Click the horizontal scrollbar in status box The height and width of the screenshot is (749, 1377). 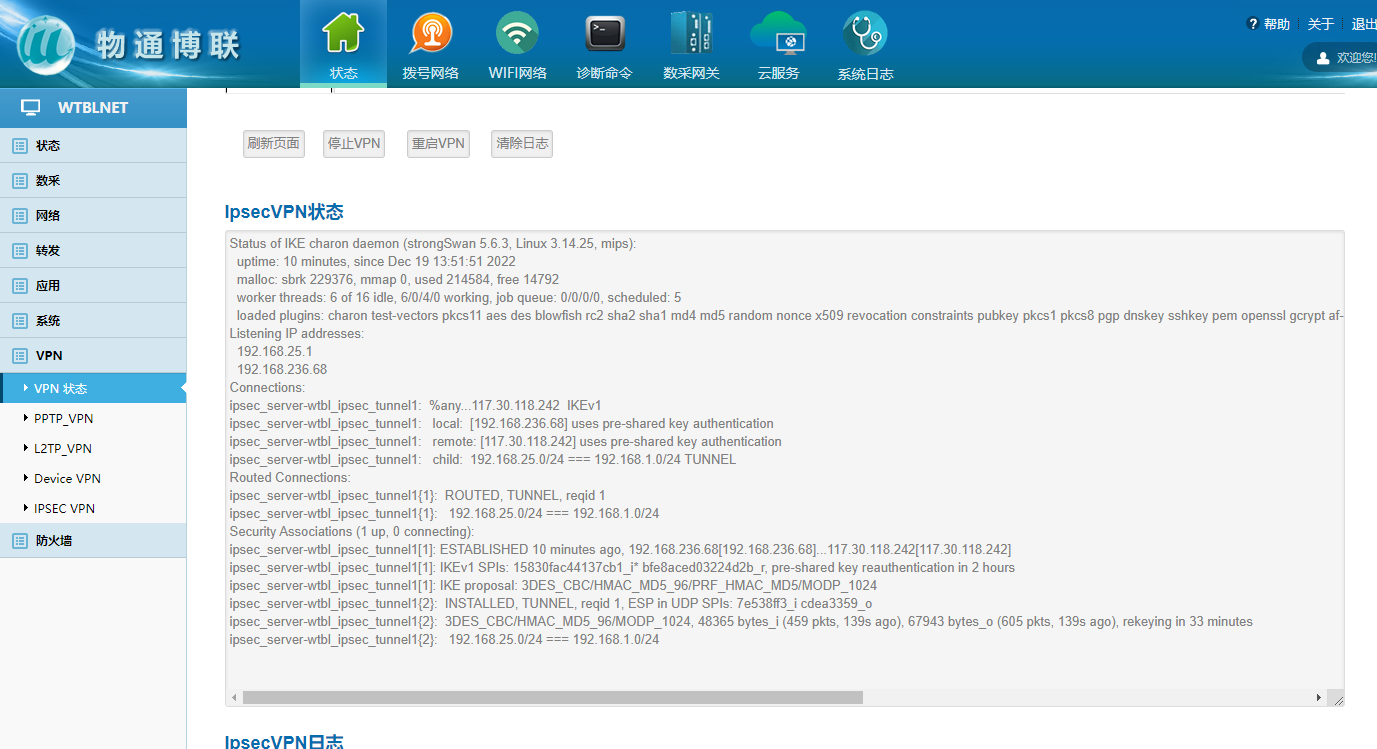[552, 697]
